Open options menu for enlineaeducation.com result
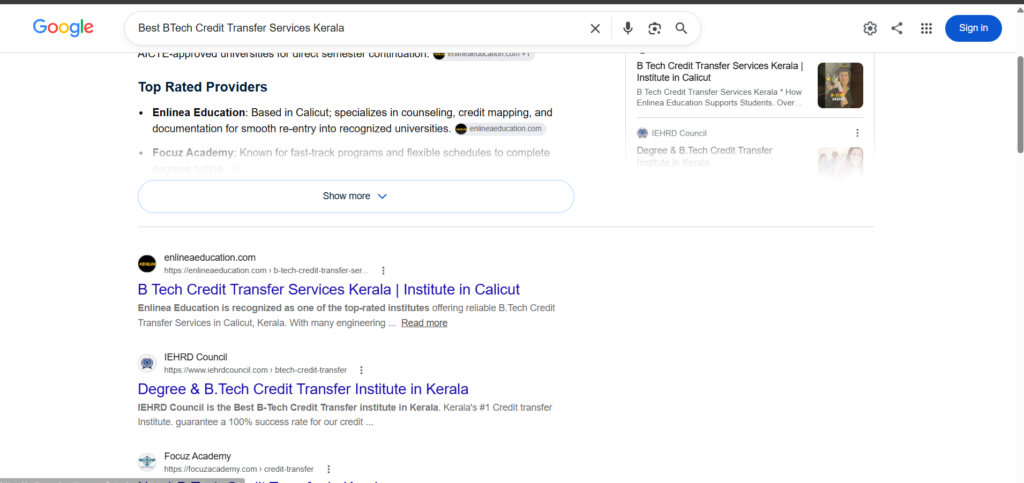Image resolution: width=1024 pixels, height=483 pixels. click(383, 270)
